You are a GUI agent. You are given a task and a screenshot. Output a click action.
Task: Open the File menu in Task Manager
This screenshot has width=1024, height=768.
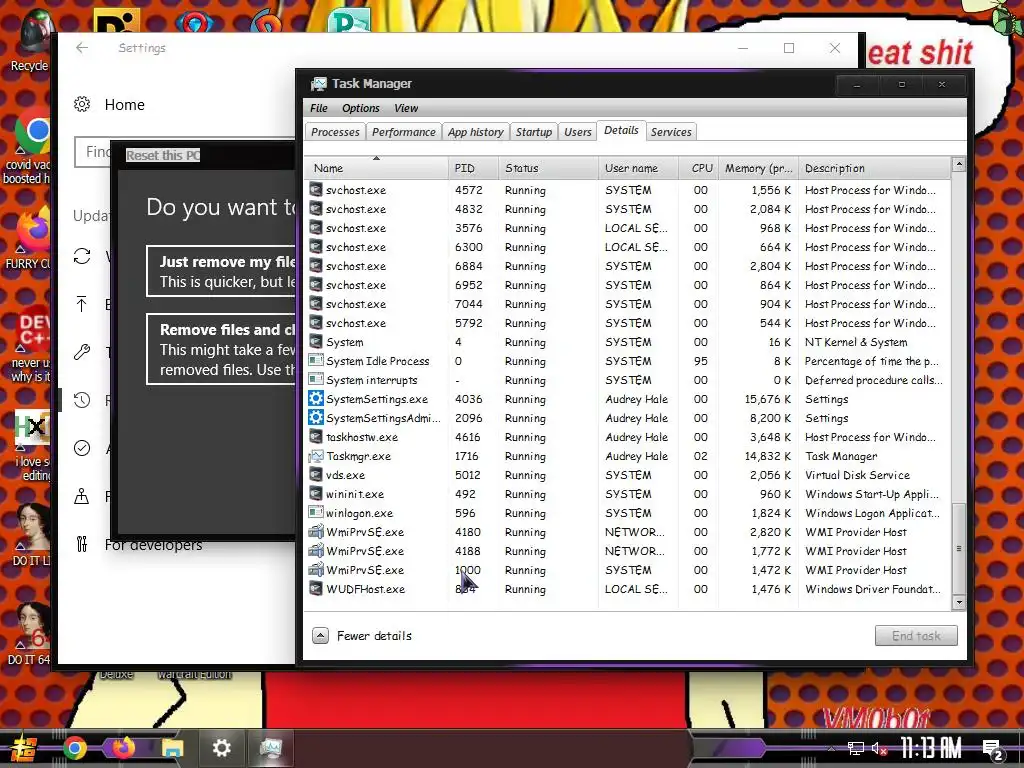[x=319, y=108]
